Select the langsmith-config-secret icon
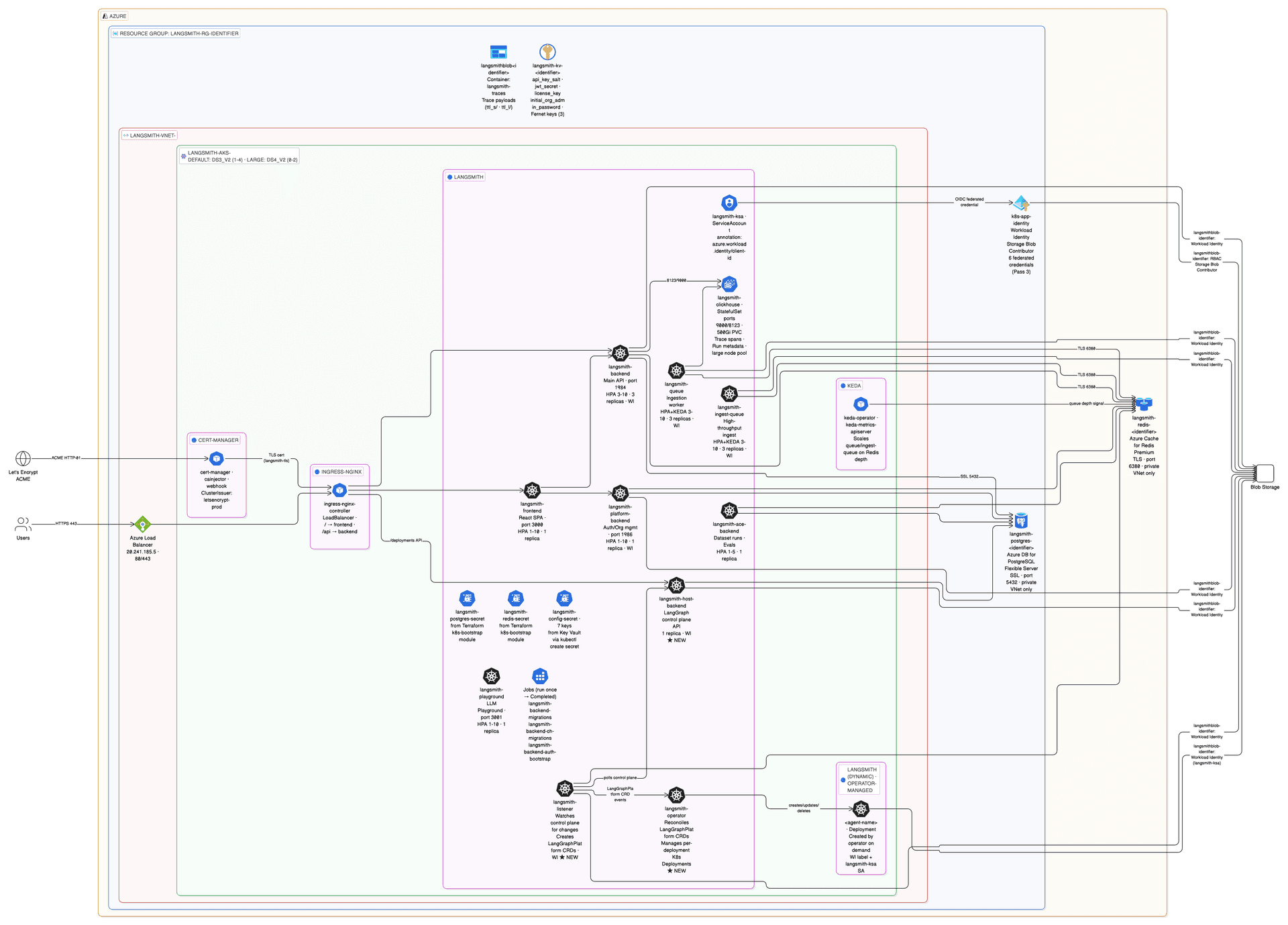This screenshot has width=1288, height=925. (564, 598)
